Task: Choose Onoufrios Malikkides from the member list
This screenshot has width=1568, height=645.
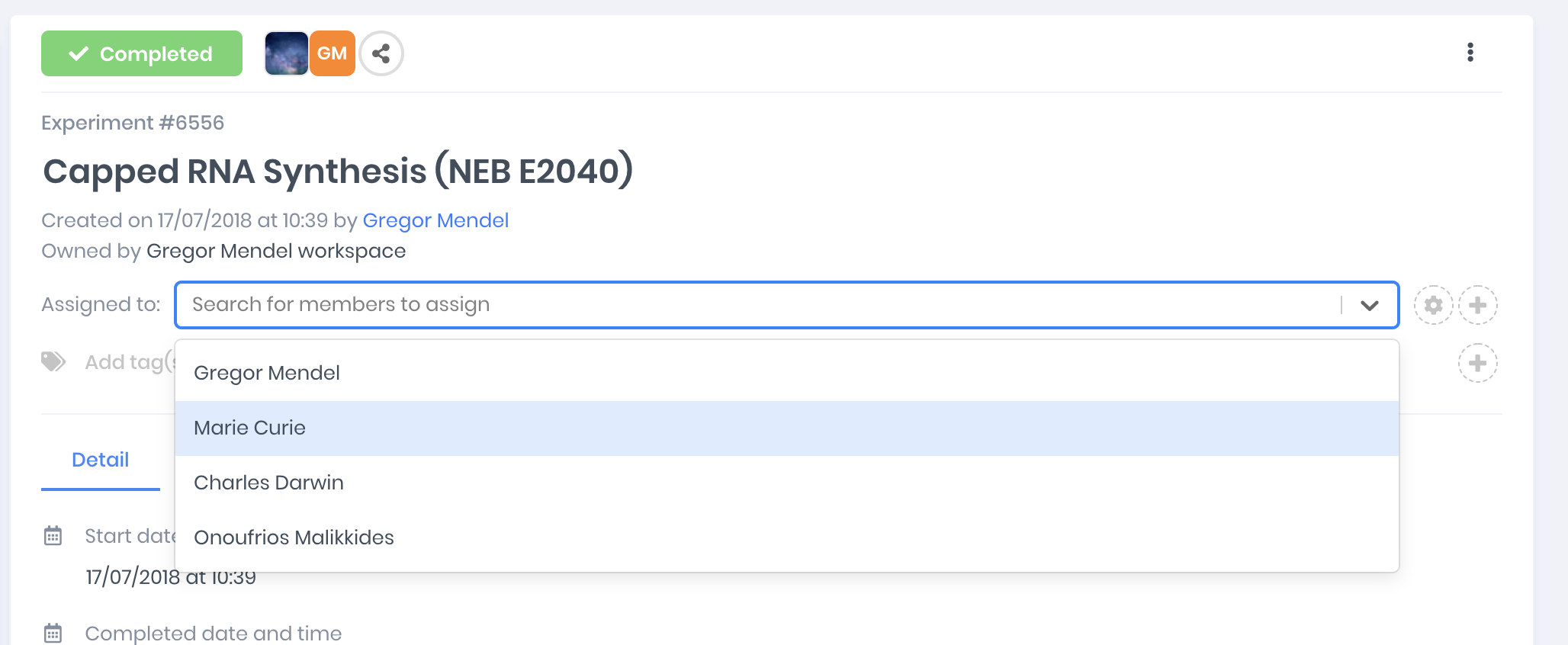Action: (294, 537)
